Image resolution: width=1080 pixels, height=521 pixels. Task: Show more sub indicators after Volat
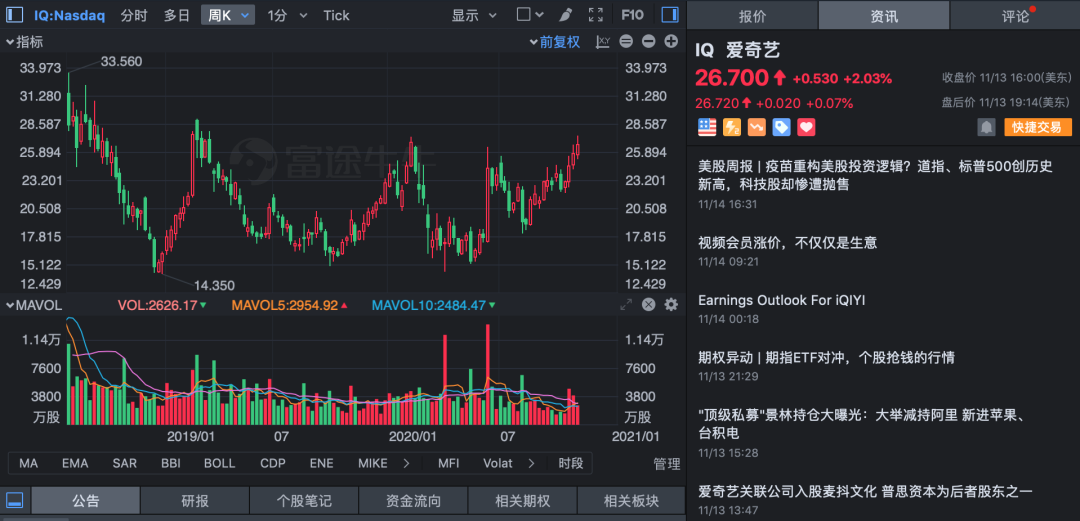pos(531,463)
